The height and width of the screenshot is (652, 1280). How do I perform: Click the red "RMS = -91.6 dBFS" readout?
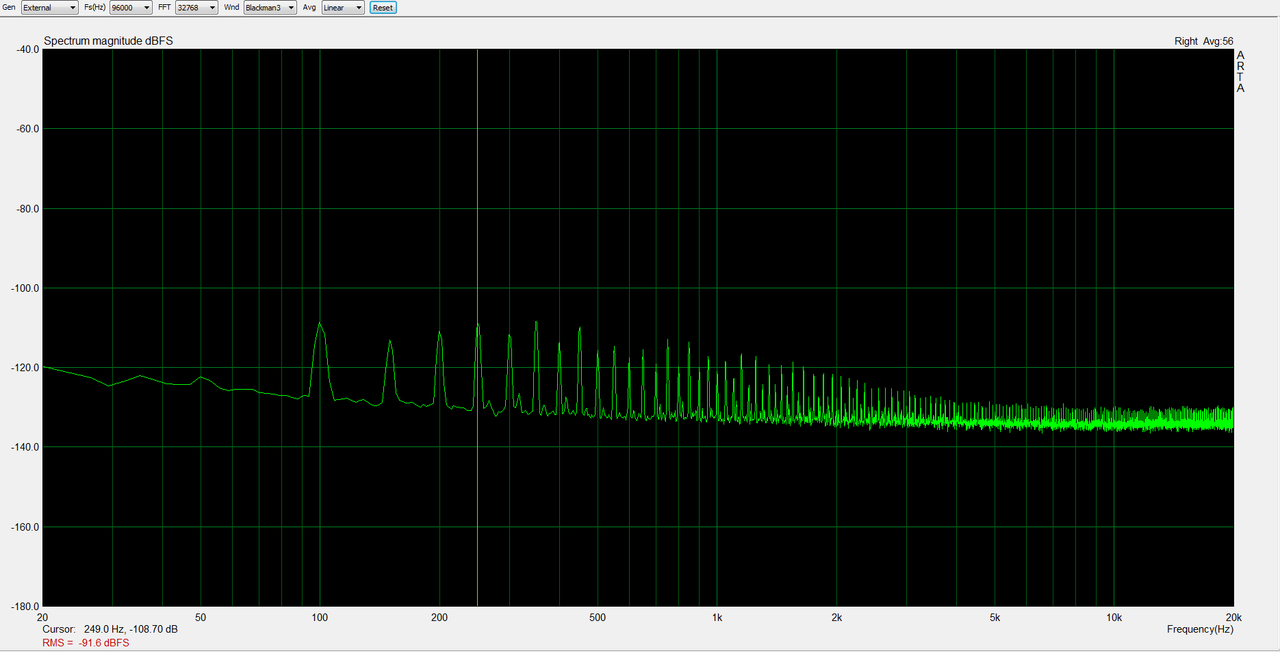[x=85, y=642]
